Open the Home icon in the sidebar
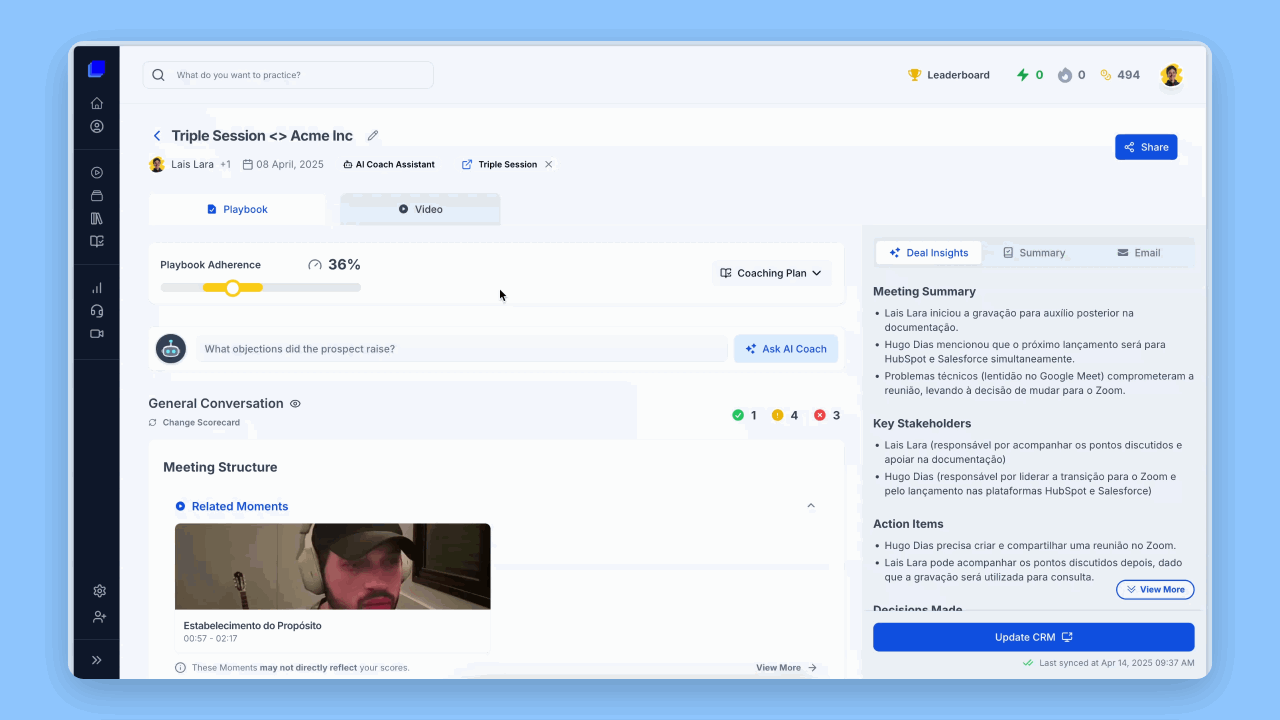This screenshot has width=1280, height=720. click(97, 103)
